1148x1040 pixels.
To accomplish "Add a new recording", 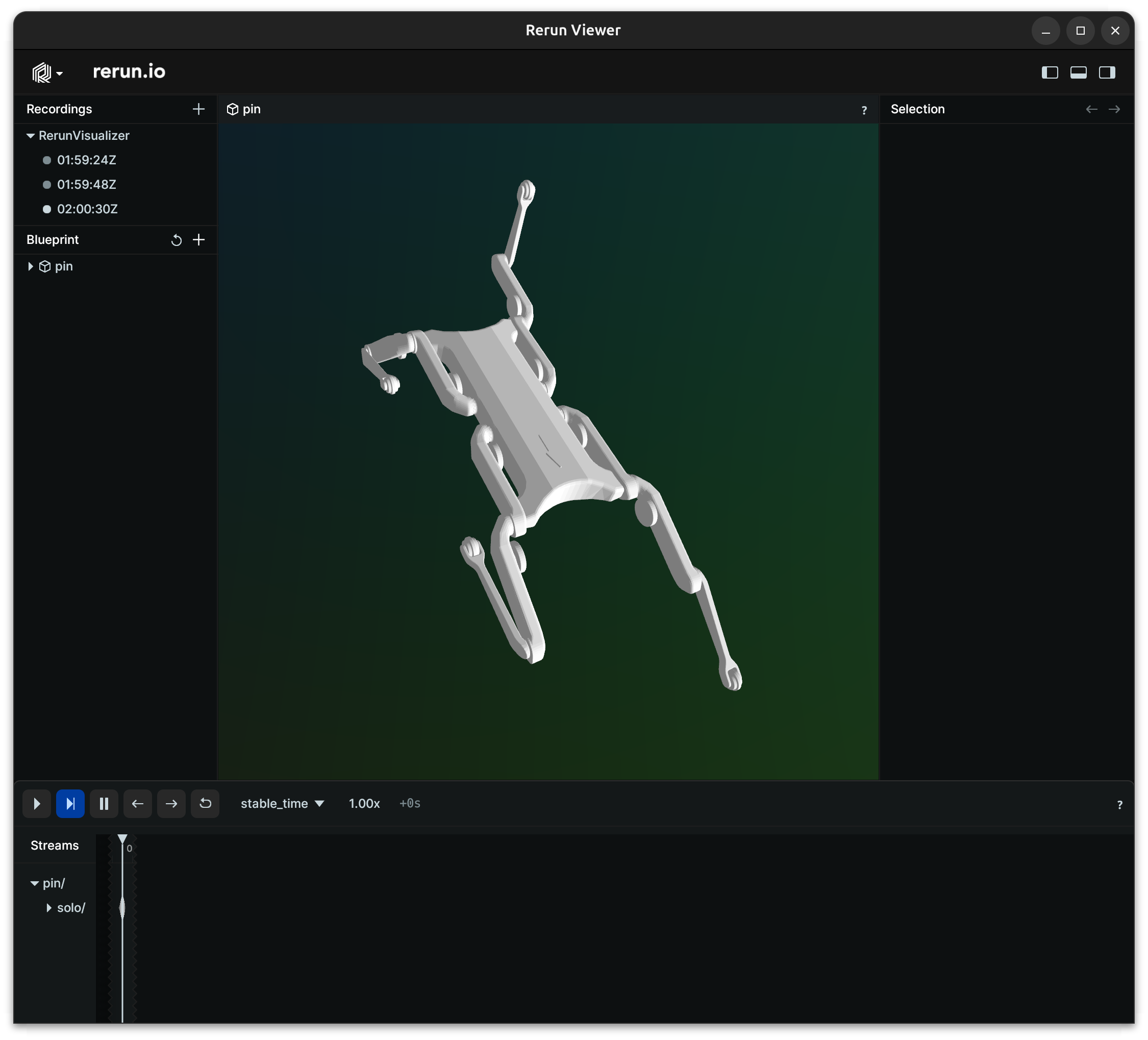I will (x=198, y=109).
